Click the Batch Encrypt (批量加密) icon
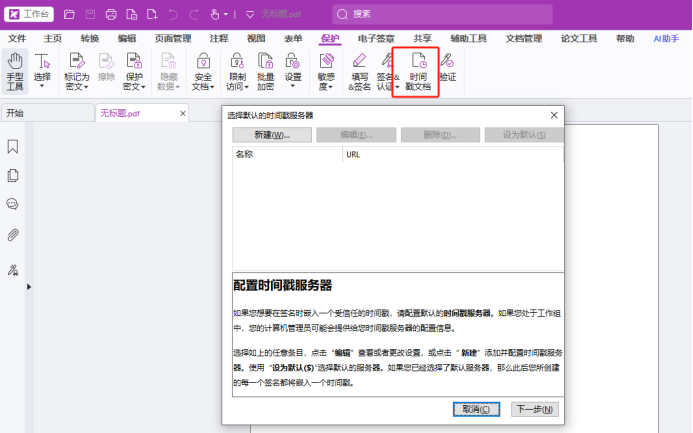 click(x=265, y=70)
